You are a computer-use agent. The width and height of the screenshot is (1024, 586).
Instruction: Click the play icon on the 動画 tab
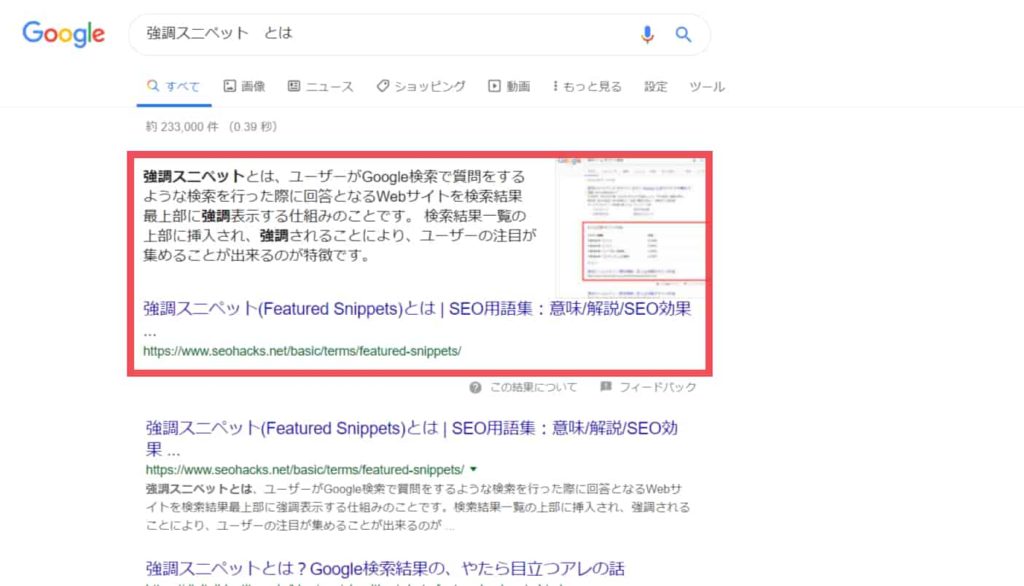(493, 86)
